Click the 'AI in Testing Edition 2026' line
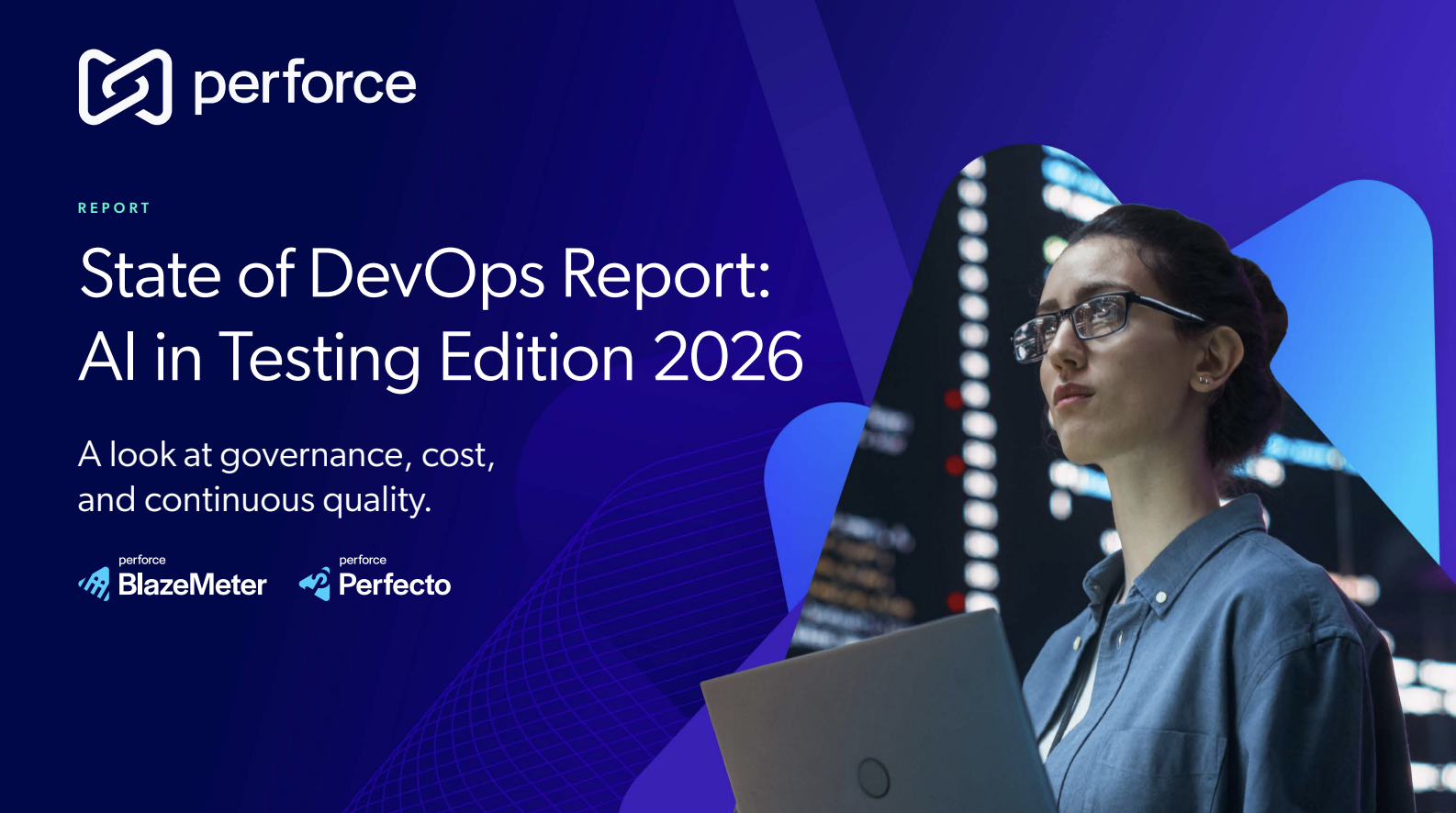1456x813 pixels. (x=441, y=358)
